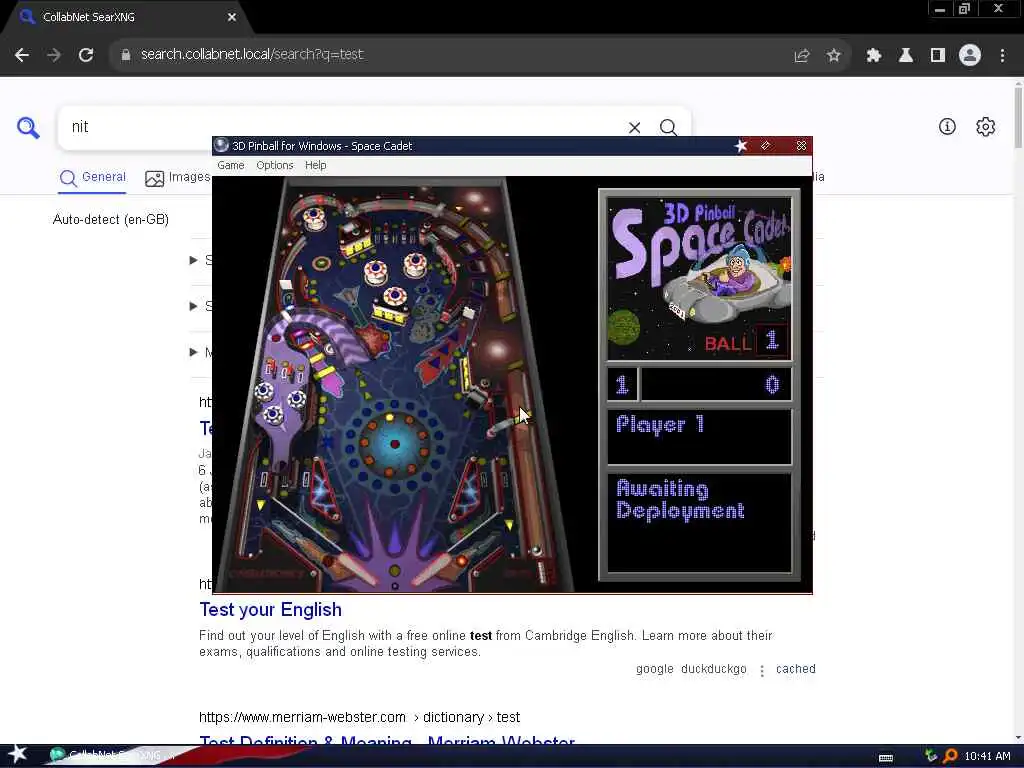Expand the third collapsed triangle row
The height and width of the screenshot is (768, 1024).
coord(193,352)
